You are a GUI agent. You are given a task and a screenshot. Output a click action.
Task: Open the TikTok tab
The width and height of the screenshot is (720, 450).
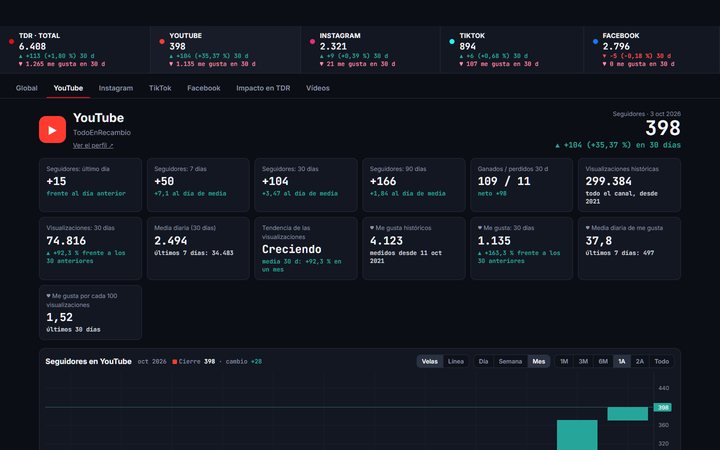tap(160, 88)
